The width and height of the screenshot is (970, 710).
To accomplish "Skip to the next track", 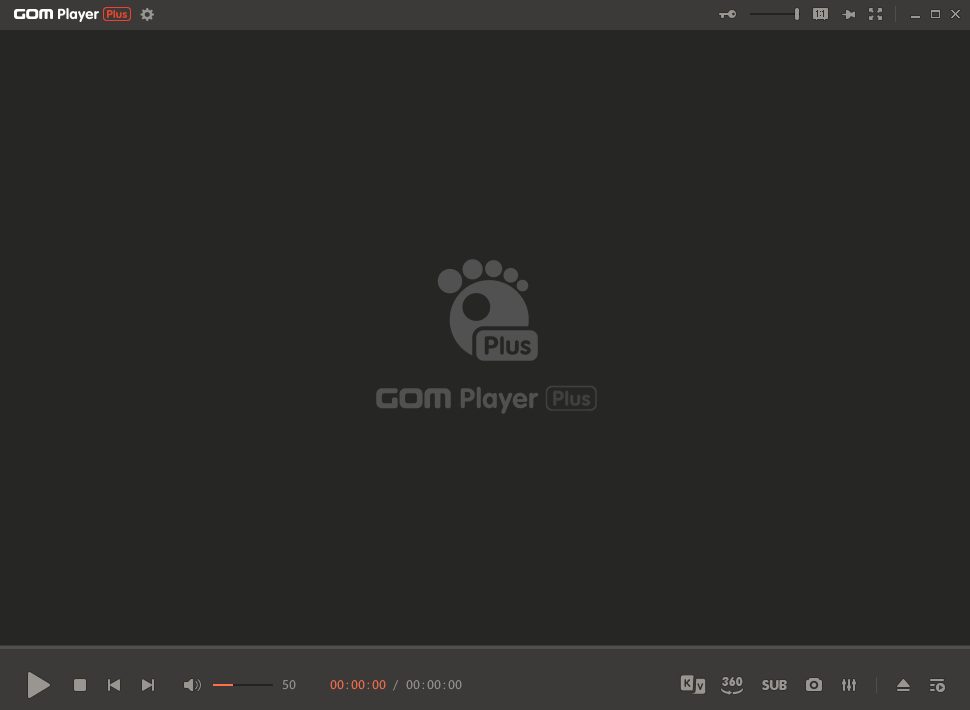I will click(148, 685).
